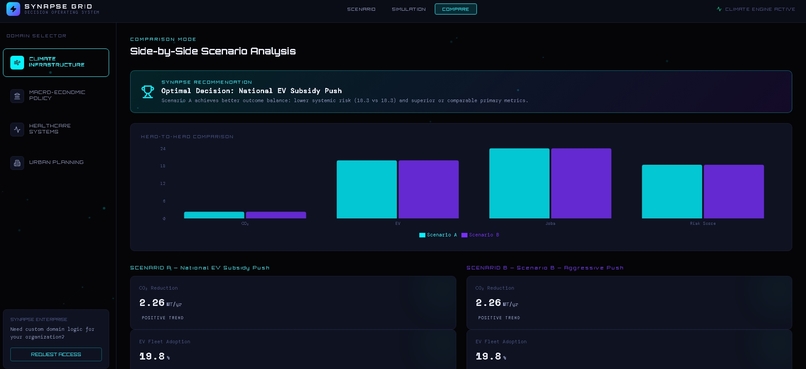Click Positive Trend badge in Scenario A
The width and height of the screenshot is (806, 369).
162,318
